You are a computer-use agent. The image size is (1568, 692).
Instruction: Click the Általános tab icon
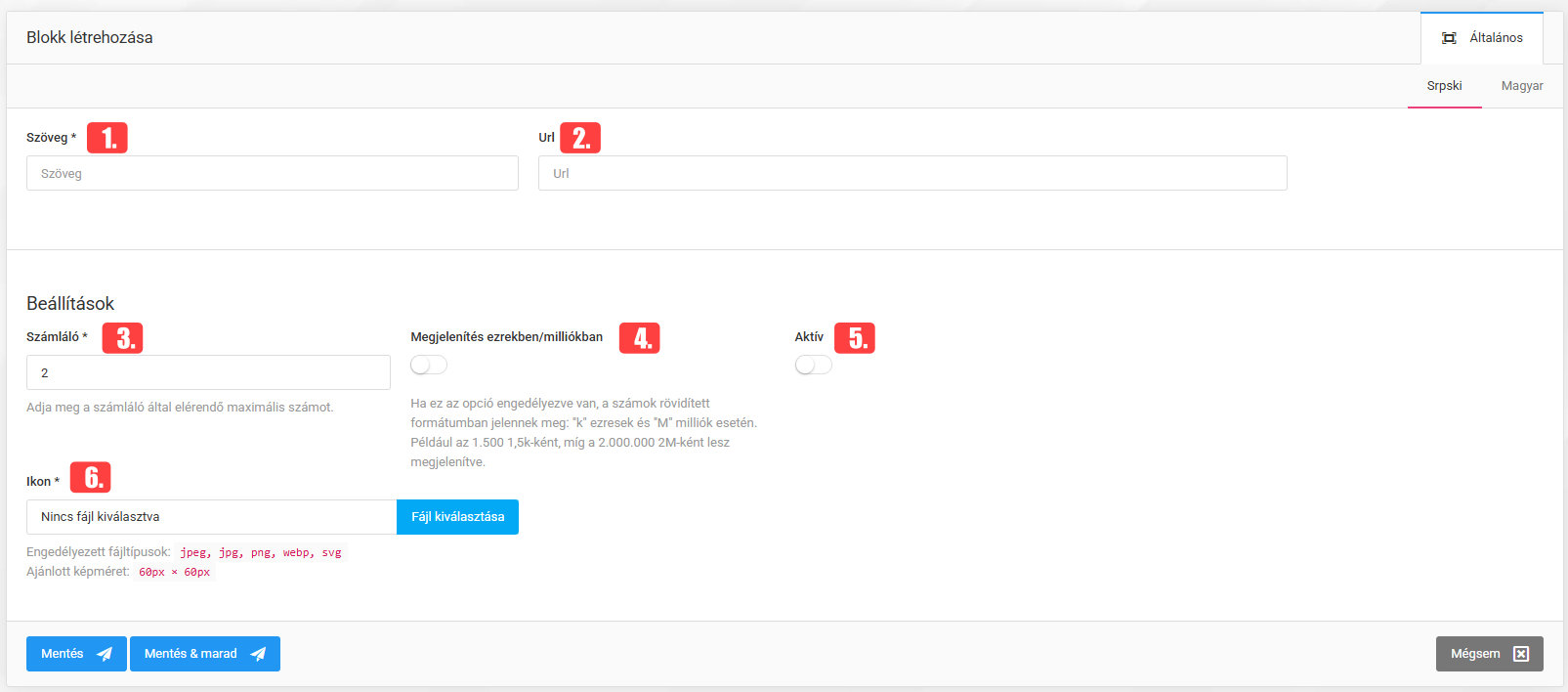(1449, 38)
